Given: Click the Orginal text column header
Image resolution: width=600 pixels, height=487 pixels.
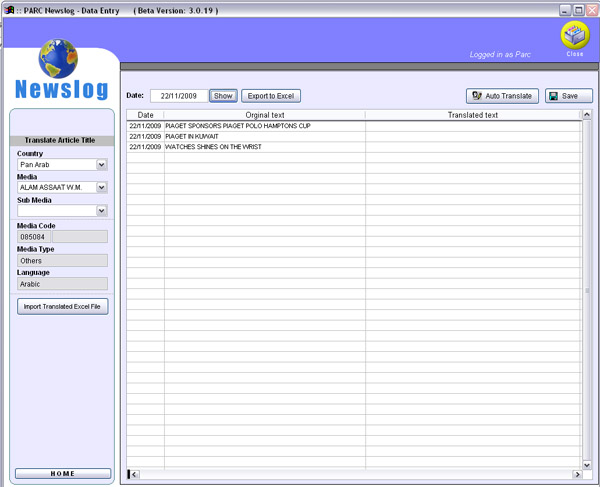Looking at the screenshot, I should [265, 115].
